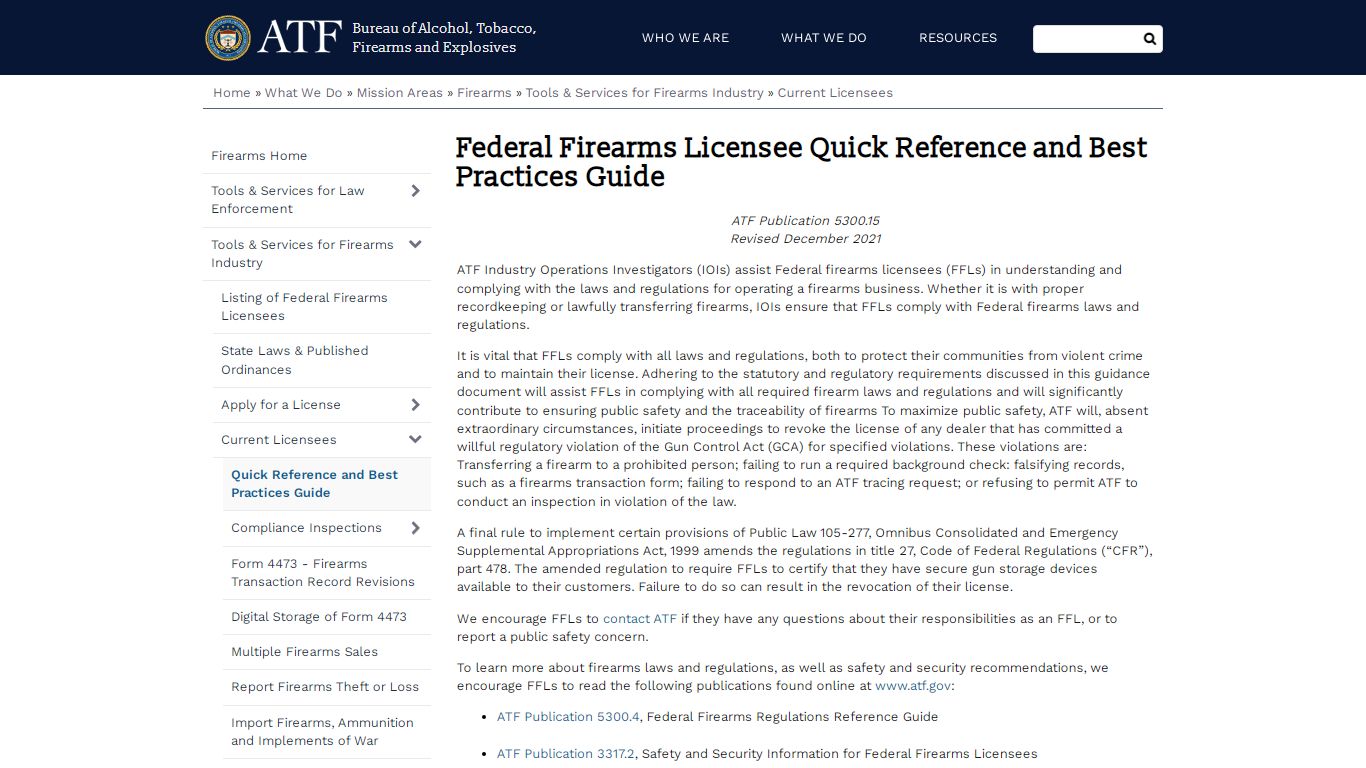Viewport: 1366px width, 768px height.
Task: Visit the www.atf.gov link
Action: 913,686
